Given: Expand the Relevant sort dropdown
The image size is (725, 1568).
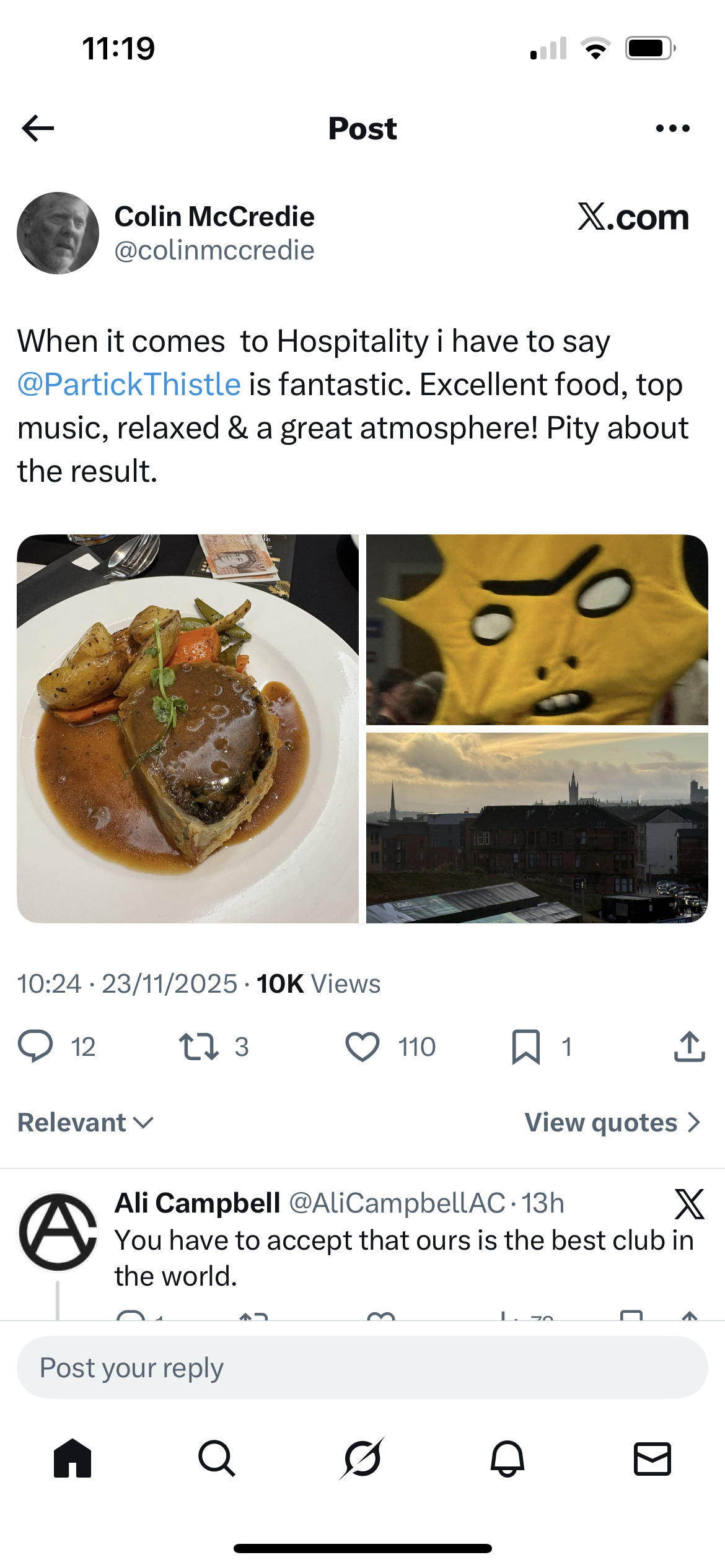Looking at the screenshot, I should (x=86, y=1122).
